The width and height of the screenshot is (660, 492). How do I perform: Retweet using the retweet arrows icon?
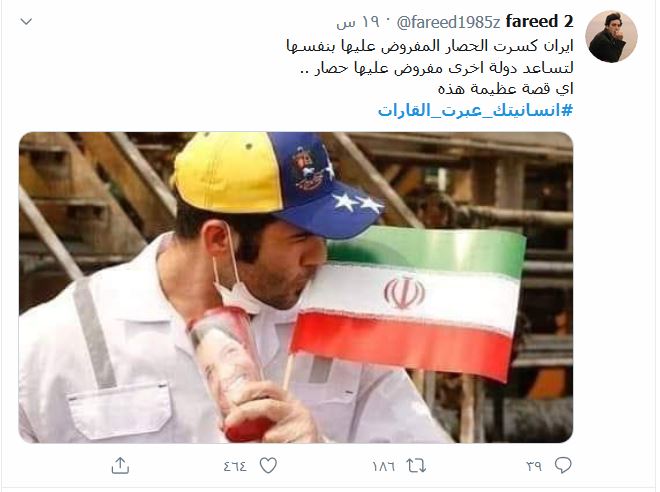416,466
